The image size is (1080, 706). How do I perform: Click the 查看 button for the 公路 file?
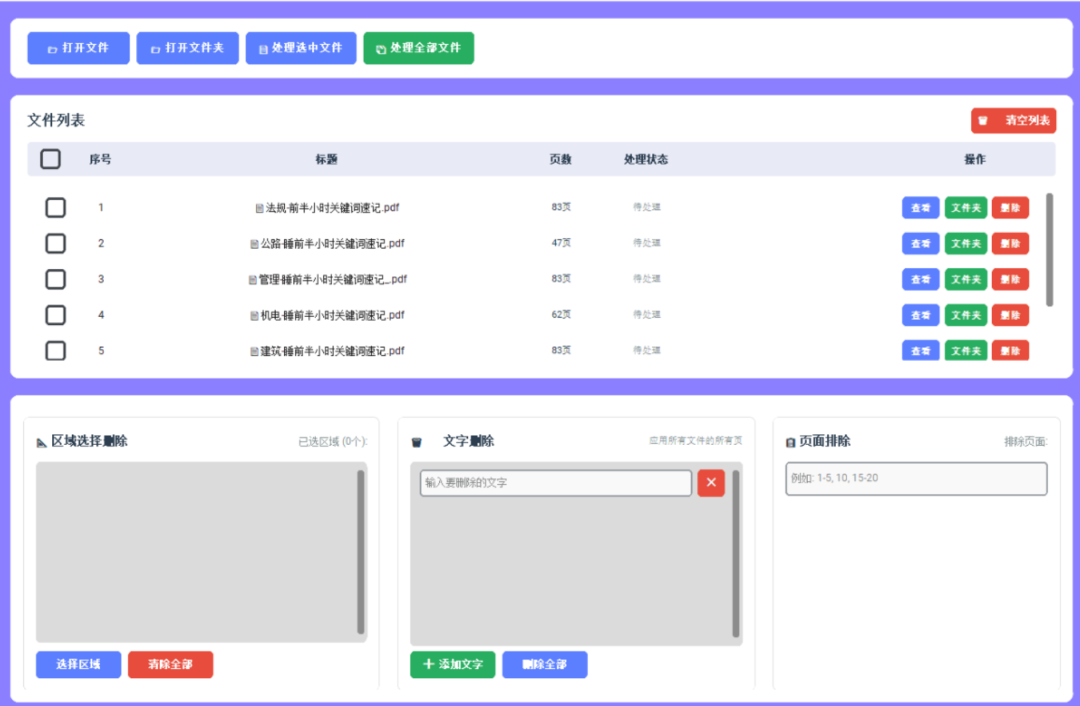(x=920, y=243)
